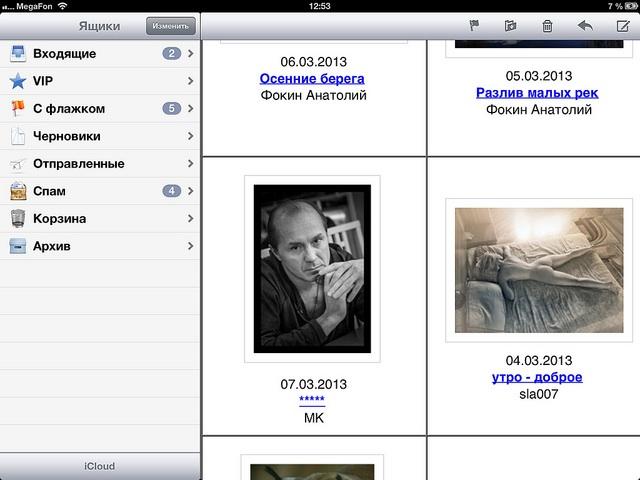Open the Разлив малых рек link
Image resolution: width=640 pixels, height=480 pixels.
537,93
